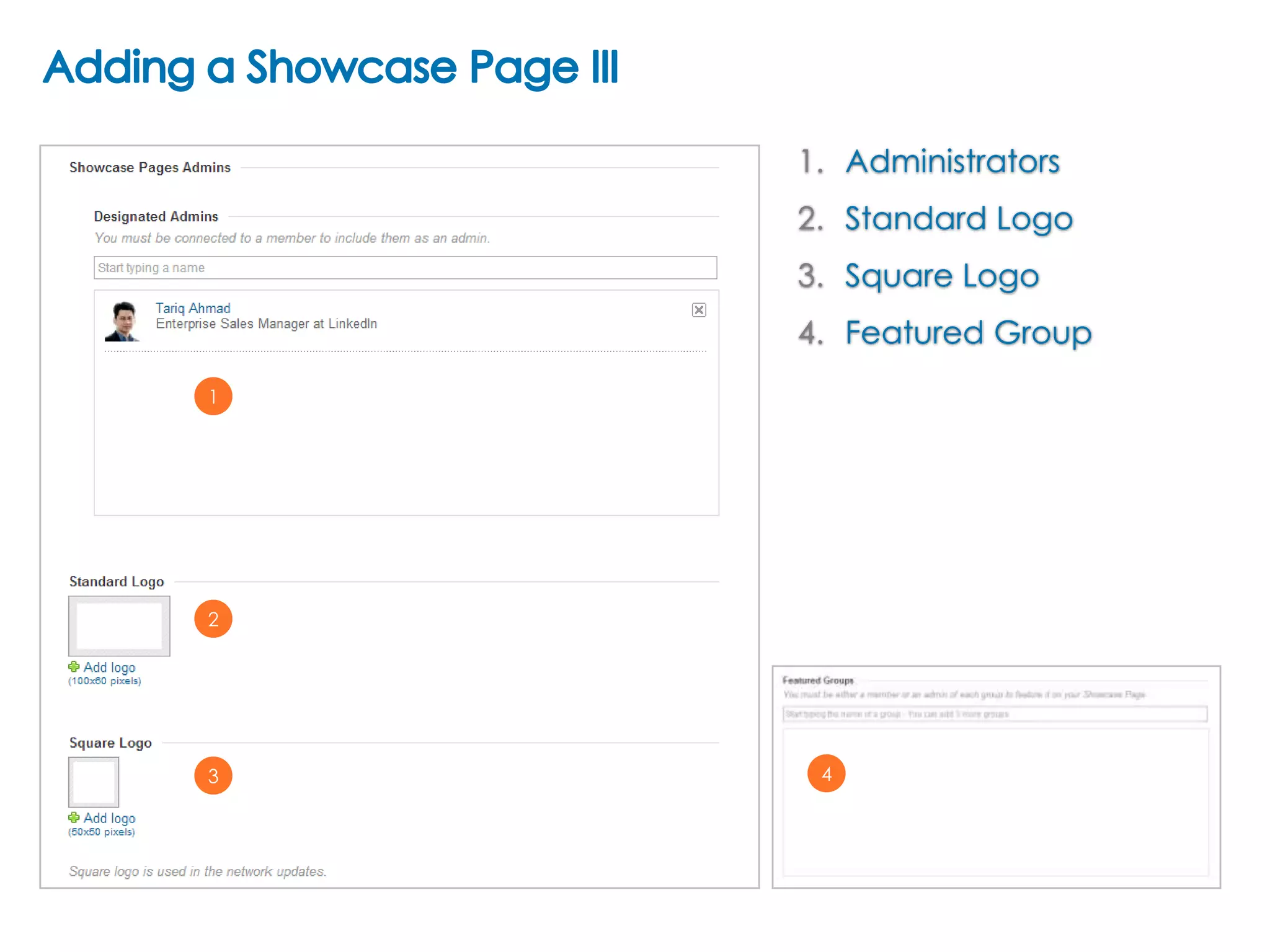Click orange circle marker number 4
Image resolution: width=1270 pixels, height=952 pixels.
click(x=826, y=773)
